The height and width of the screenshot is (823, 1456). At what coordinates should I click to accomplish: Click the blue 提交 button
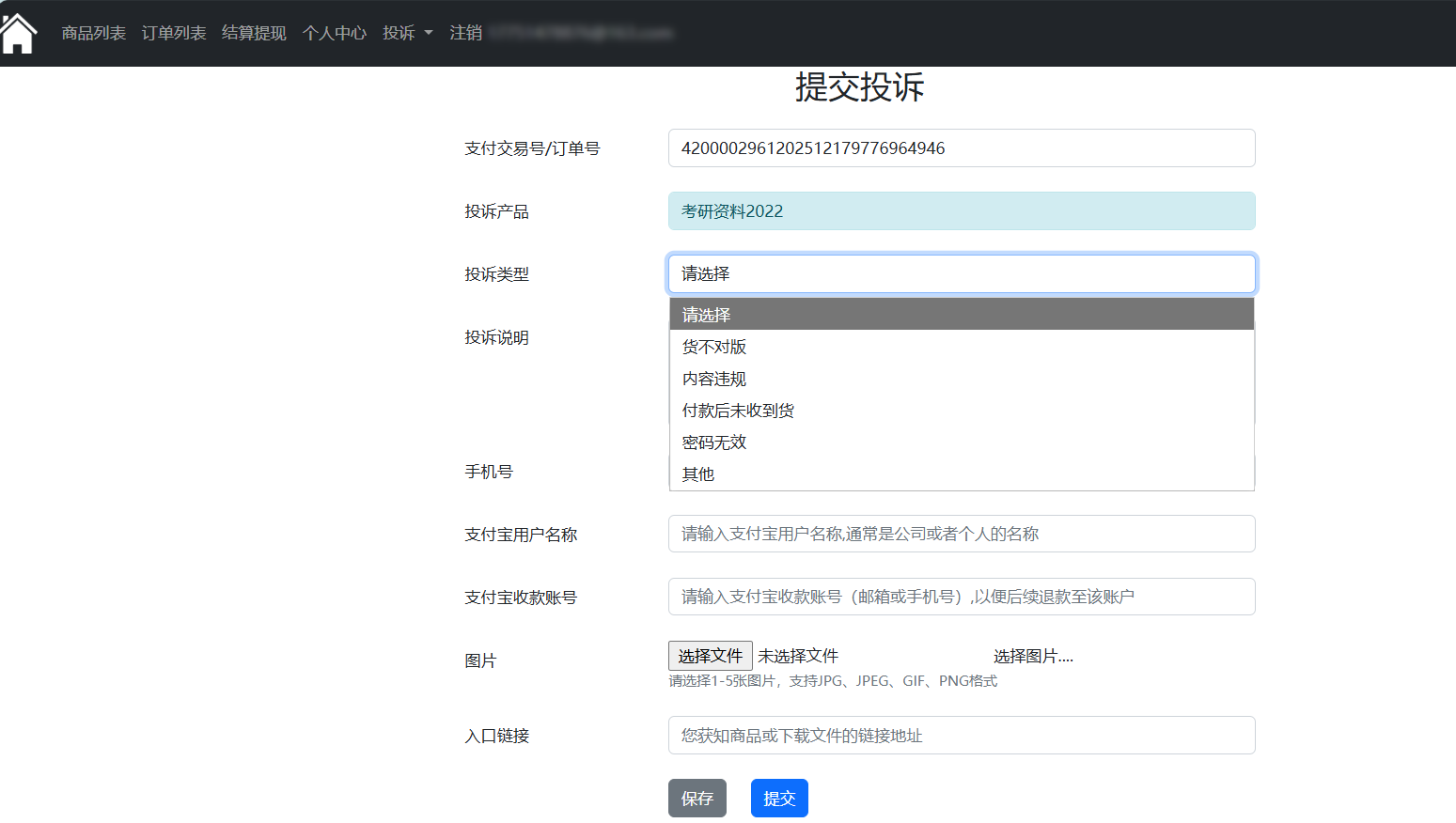pyautogui.click(x=778, y=799)
